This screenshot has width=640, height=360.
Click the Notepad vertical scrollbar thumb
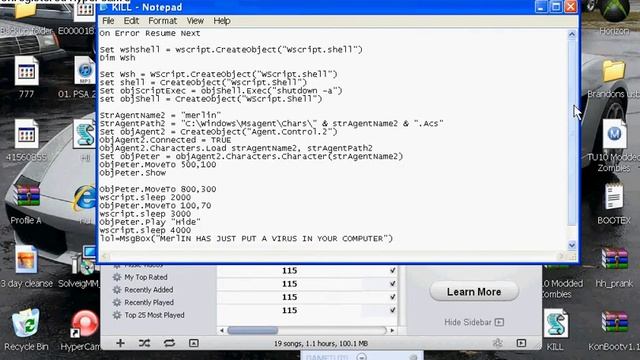[x=572, y=133]
